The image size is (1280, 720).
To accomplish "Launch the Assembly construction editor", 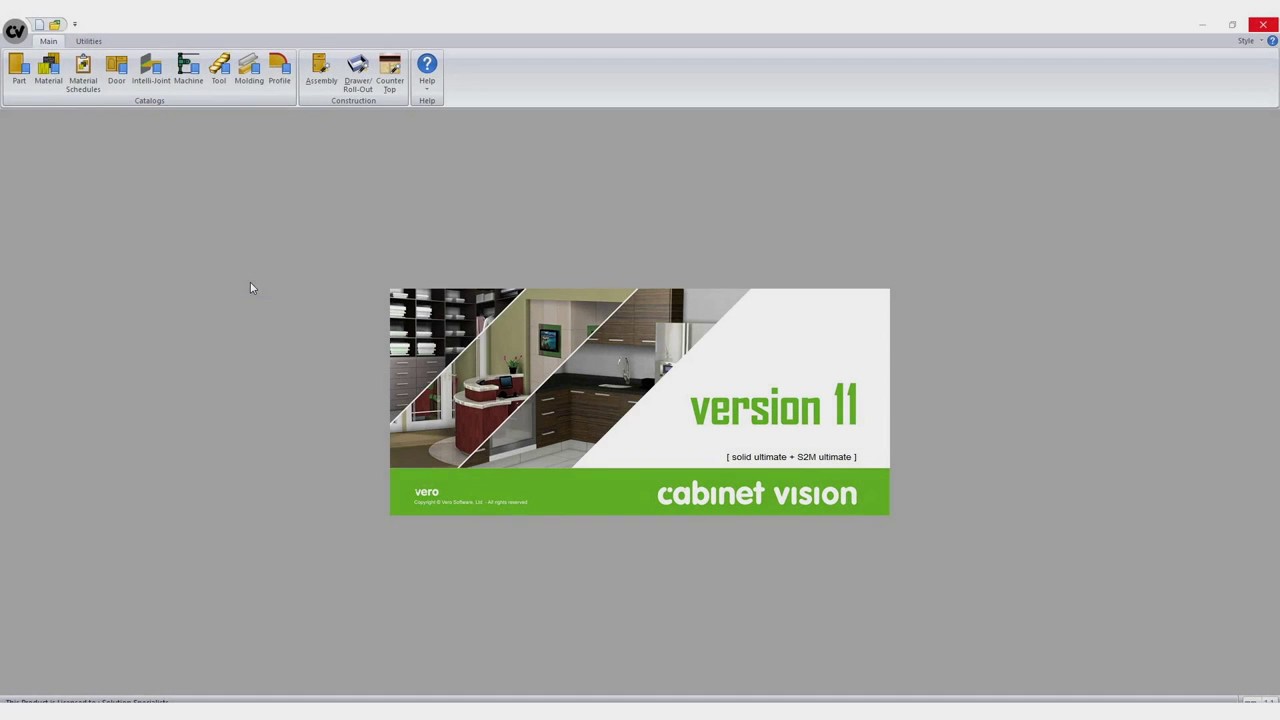I will 321,70.
